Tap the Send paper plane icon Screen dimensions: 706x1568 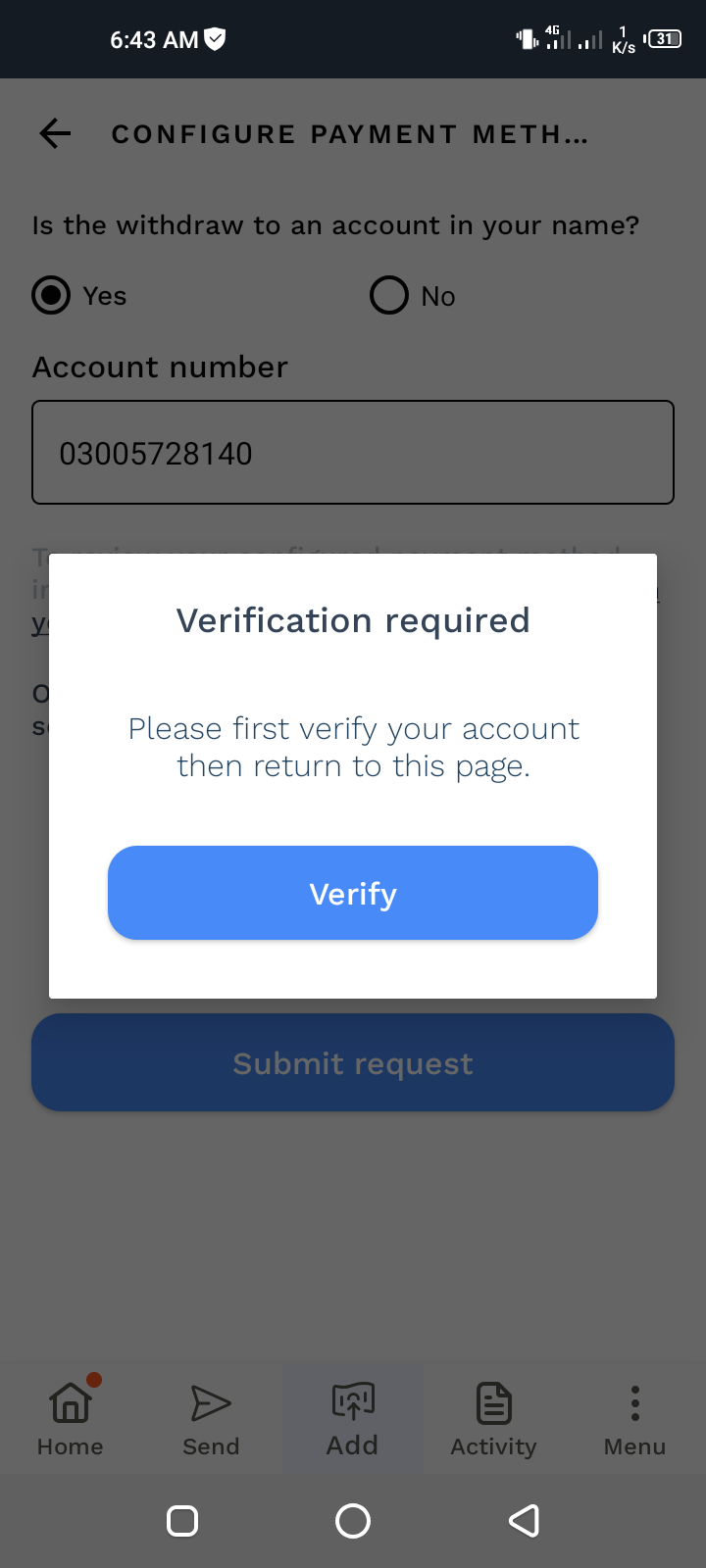(211, 1402)
